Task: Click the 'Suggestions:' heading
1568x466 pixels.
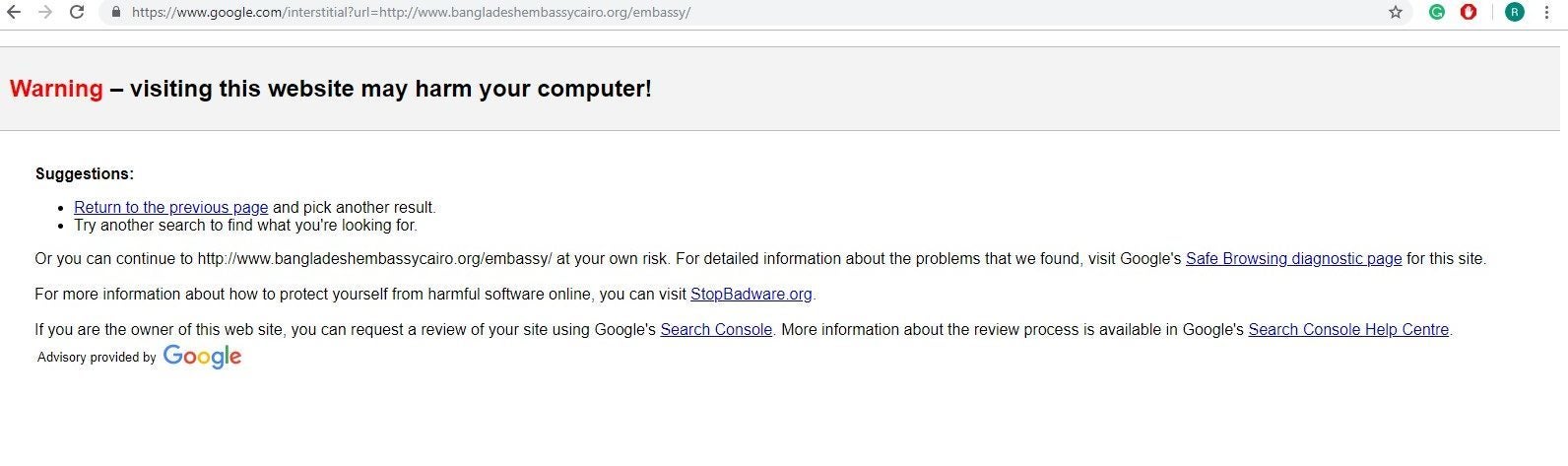Action: pyautogui.click(x=85, y=174)
